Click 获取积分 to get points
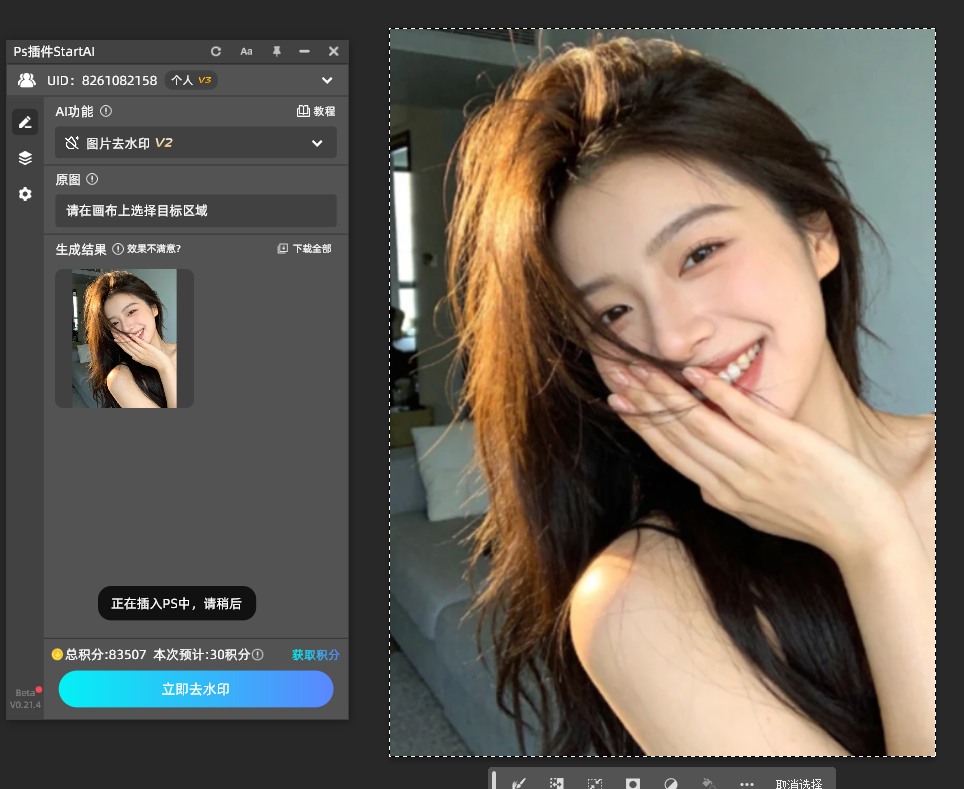The image size is (964, 789). (315, 655)
